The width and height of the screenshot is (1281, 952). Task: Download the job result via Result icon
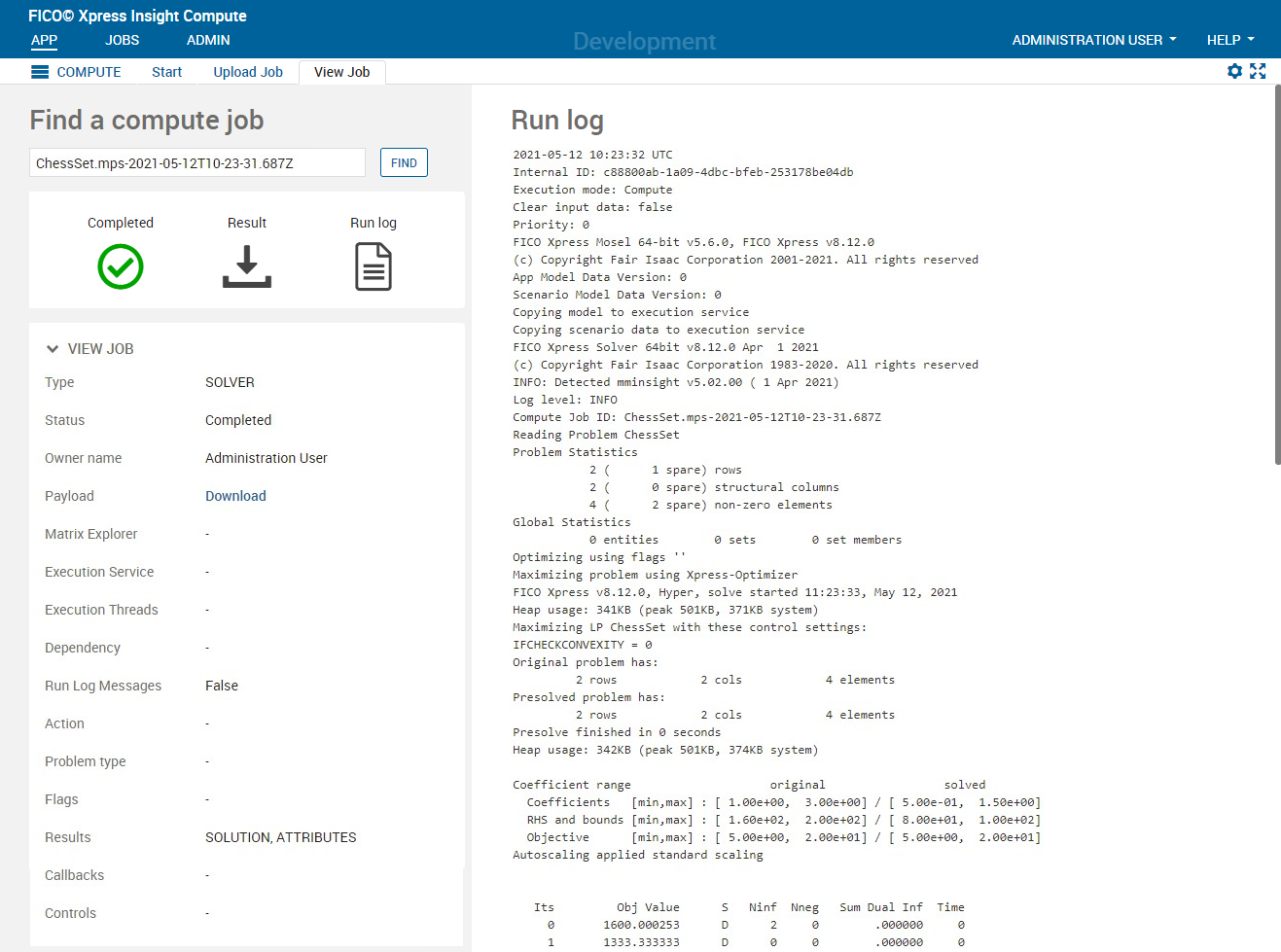point(247,266)
